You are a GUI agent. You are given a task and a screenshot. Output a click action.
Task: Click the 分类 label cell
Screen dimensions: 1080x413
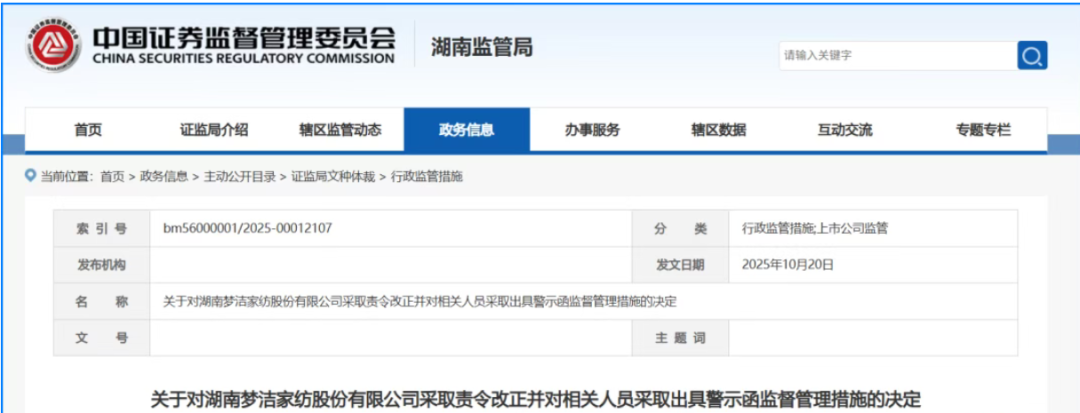click(x=681, y=229)
